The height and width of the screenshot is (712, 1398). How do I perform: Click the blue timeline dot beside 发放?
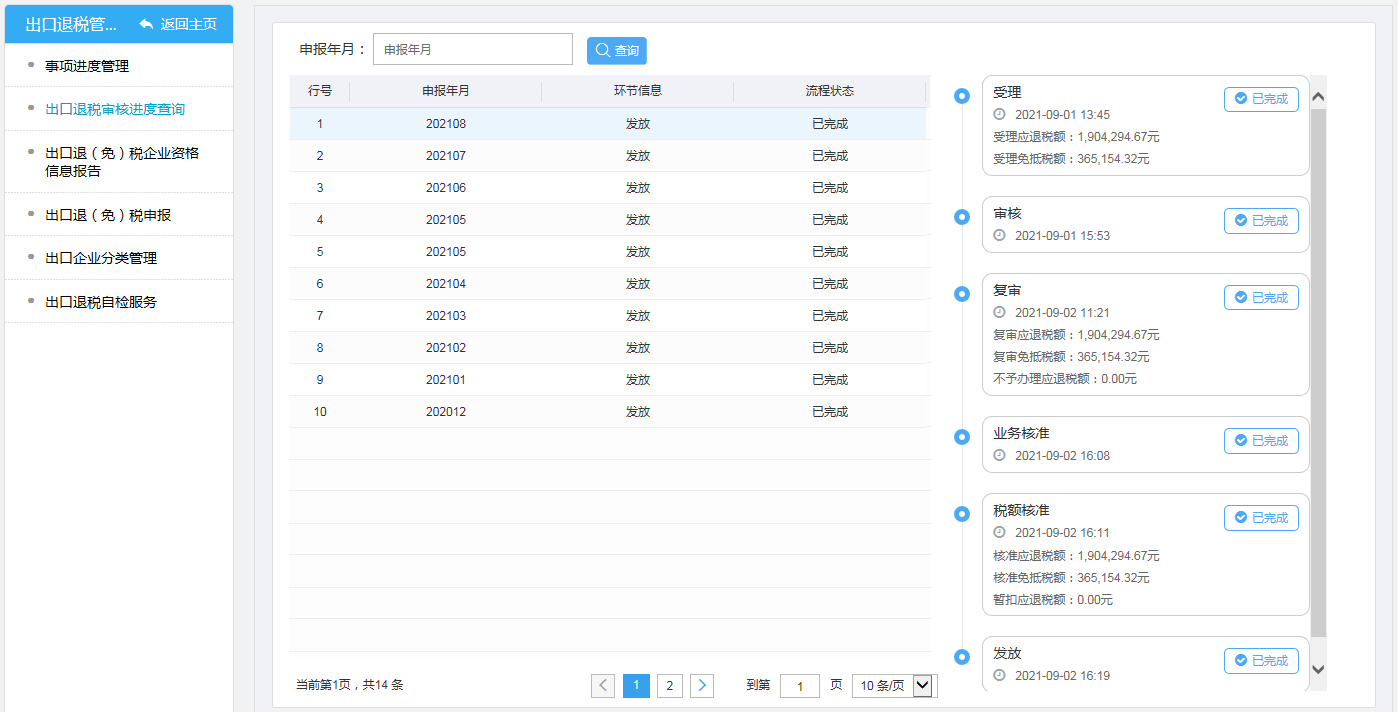click(x=961, y=658)
